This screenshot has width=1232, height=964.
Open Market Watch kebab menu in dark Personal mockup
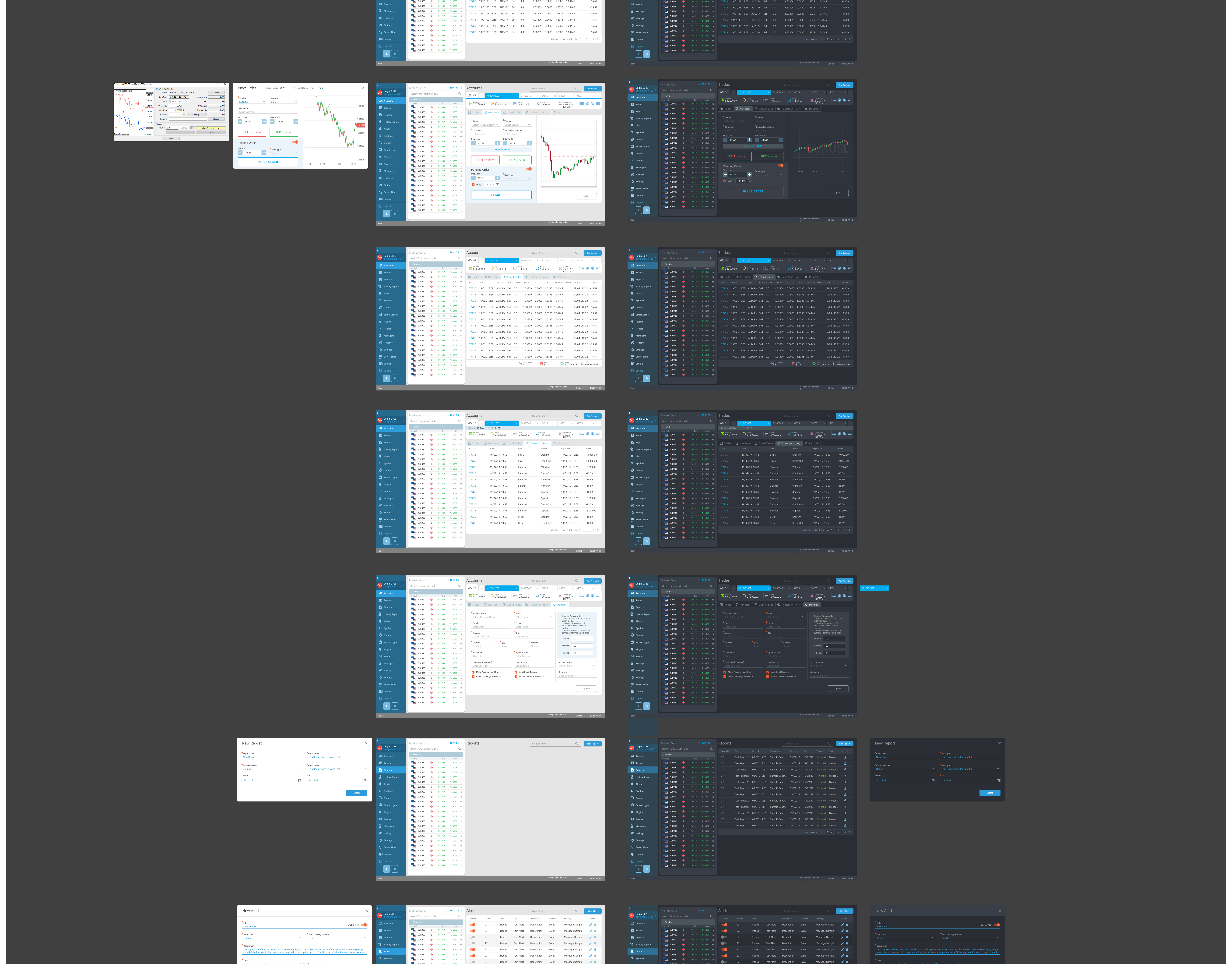(713, 580)
